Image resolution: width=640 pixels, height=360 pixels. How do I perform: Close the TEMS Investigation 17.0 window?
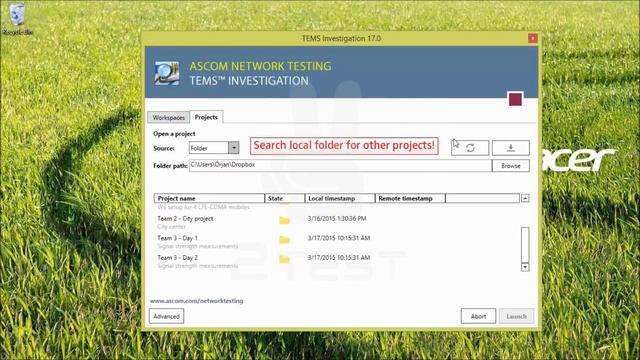tap(532, 38)
